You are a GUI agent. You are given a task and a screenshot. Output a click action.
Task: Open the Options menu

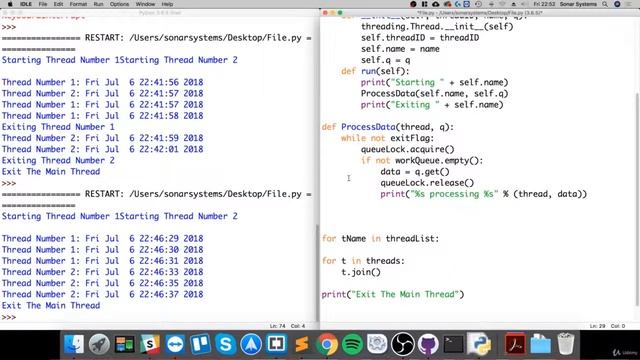pyautogui.click(x=119, y=4)
